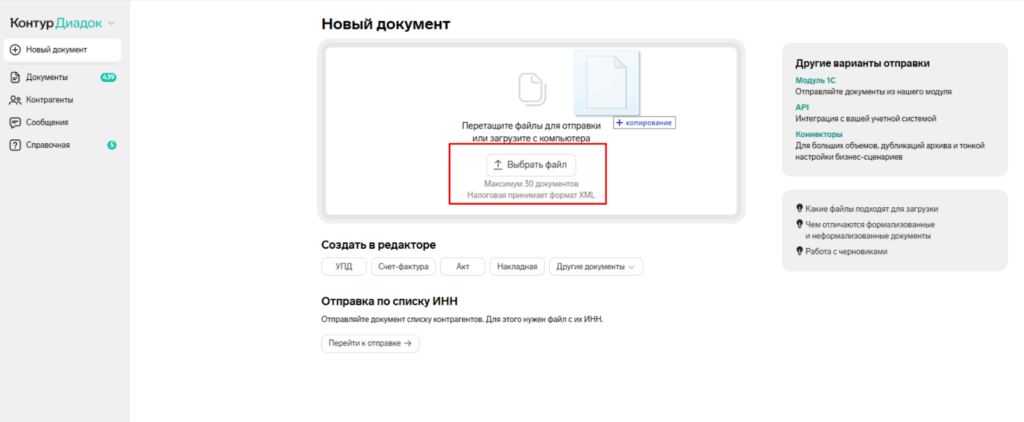Click the plus icon beside Новый документ

click(x=15, y=50)
